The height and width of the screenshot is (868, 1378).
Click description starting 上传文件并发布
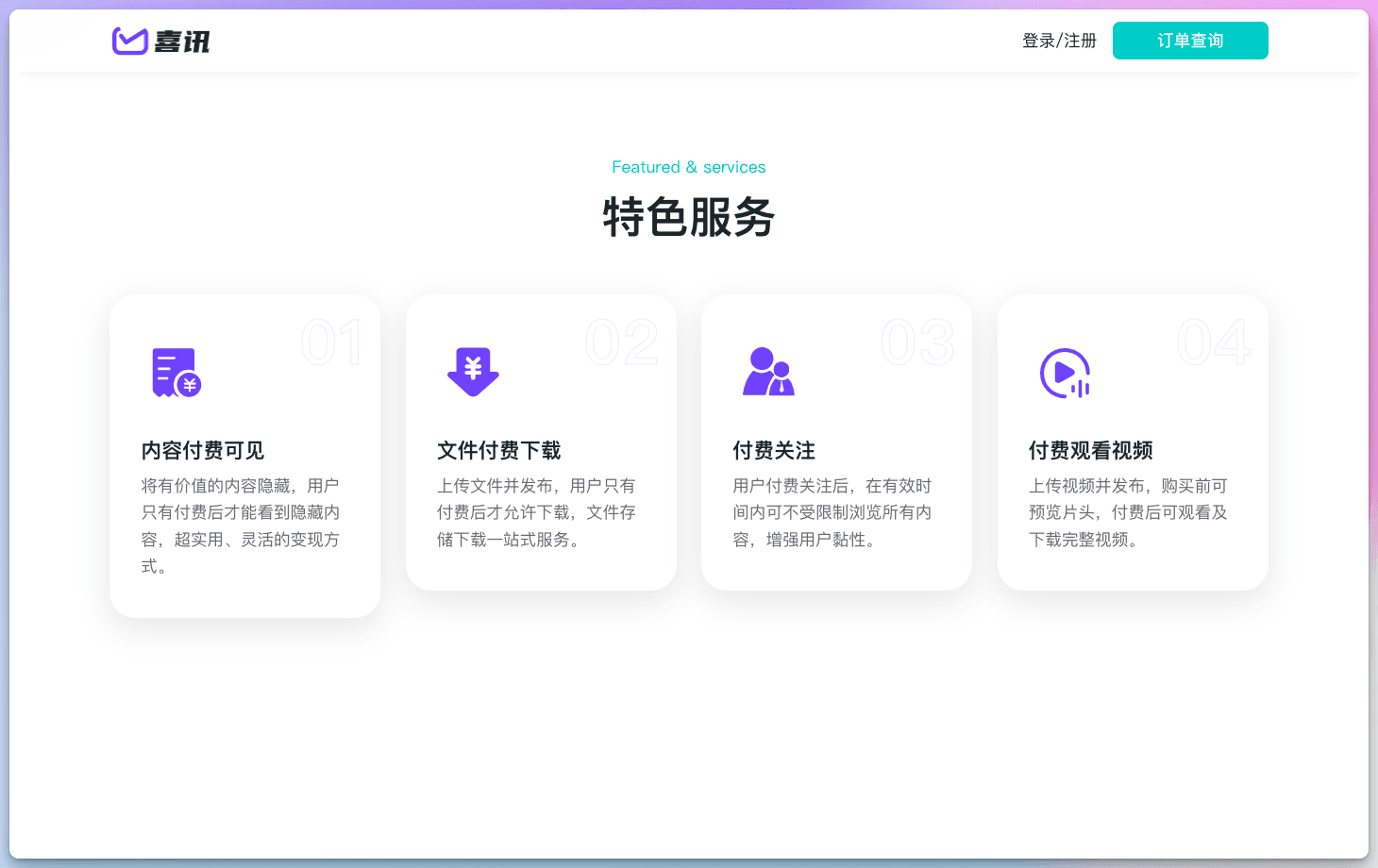(x=536, y=512)
